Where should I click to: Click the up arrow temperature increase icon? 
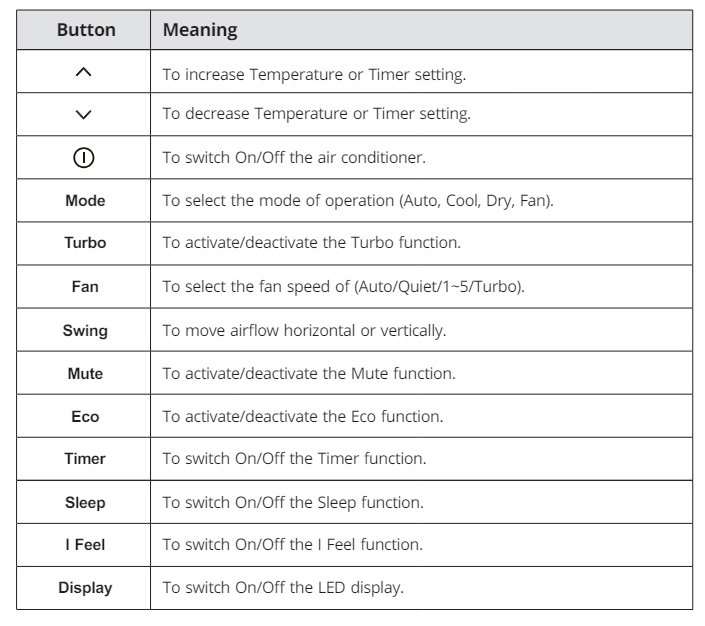pyautogui.click(x=84, y=73)
